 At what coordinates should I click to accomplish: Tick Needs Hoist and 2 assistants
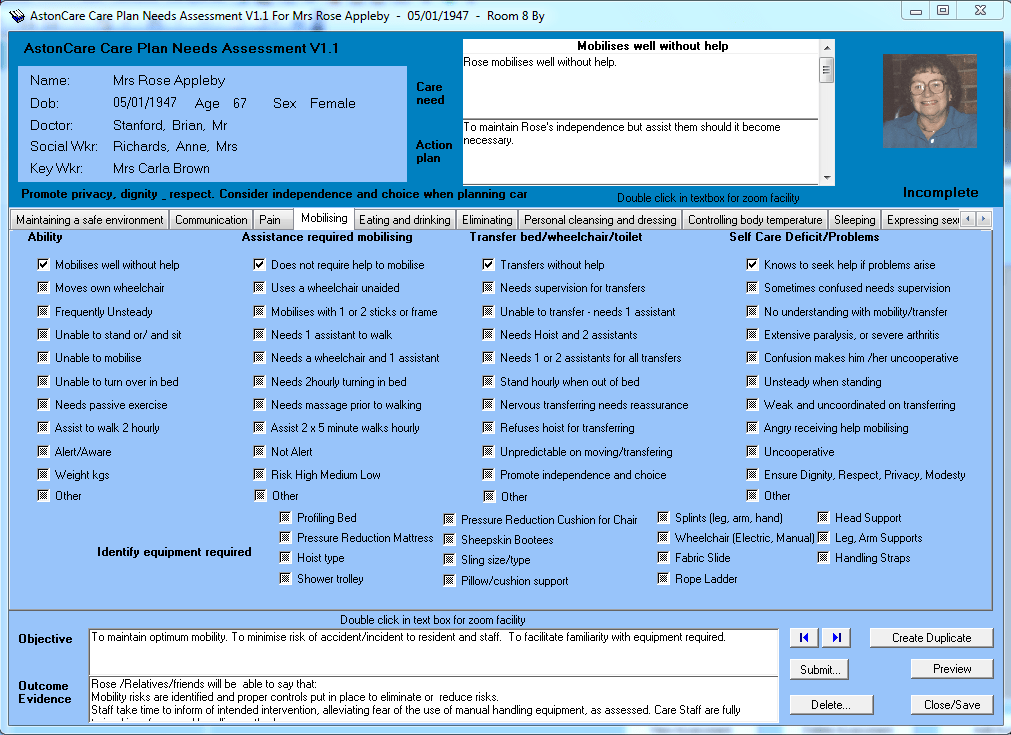(488, 335)
